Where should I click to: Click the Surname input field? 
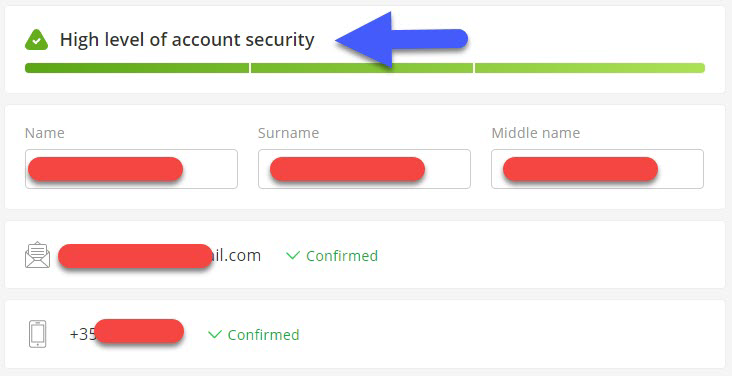click(364, 169)
